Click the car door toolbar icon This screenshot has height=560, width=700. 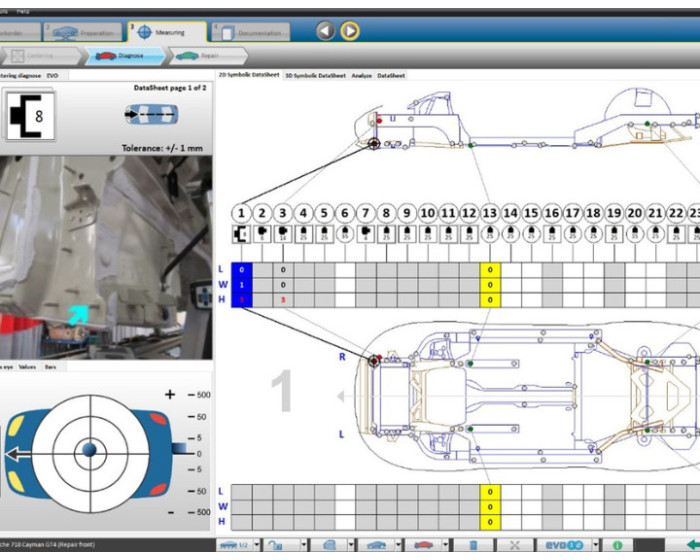(329, 545)
